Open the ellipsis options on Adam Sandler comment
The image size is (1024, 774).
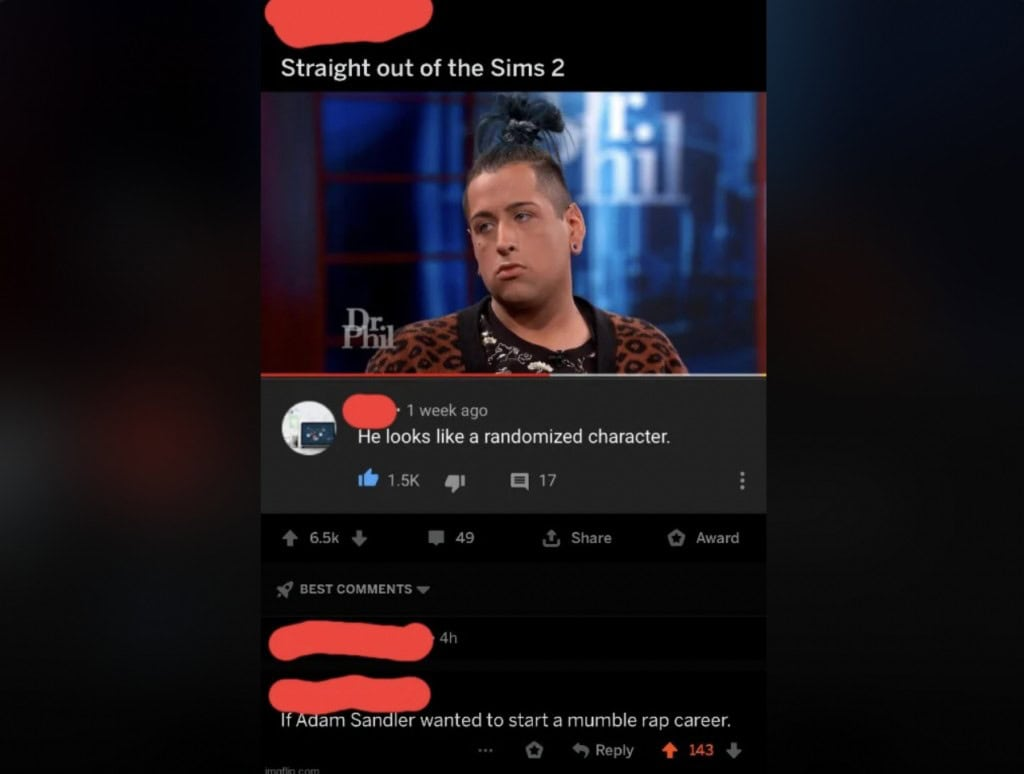click(485, 750)
